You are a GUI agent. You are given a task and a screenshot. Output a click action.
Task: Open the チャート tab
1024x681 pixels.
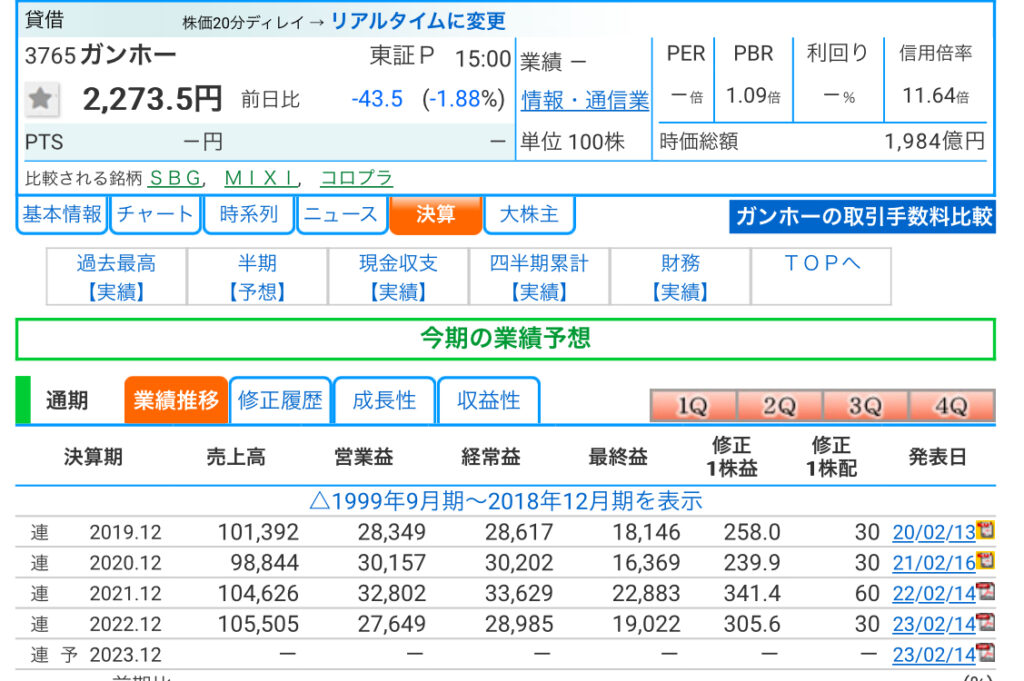pos(155,214)
